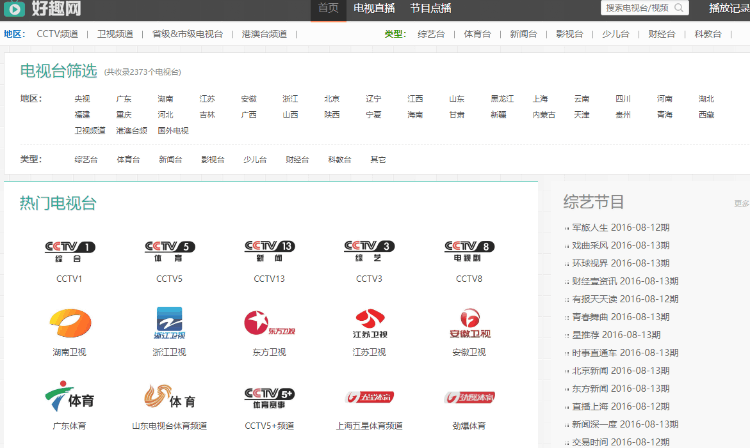Select 国外电视 in the region filter
750x448 pixels.
pos(173,131)
